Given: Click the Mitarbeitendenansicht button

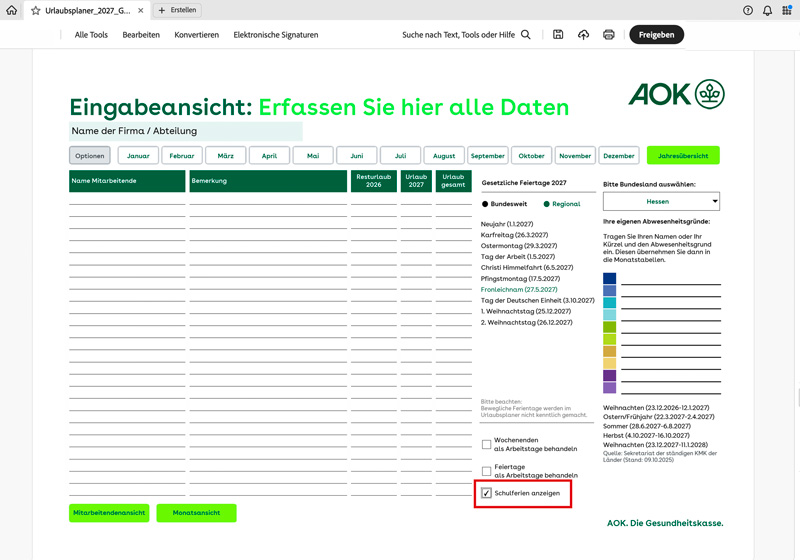Looking at the screenshot, I should [109, 513].
